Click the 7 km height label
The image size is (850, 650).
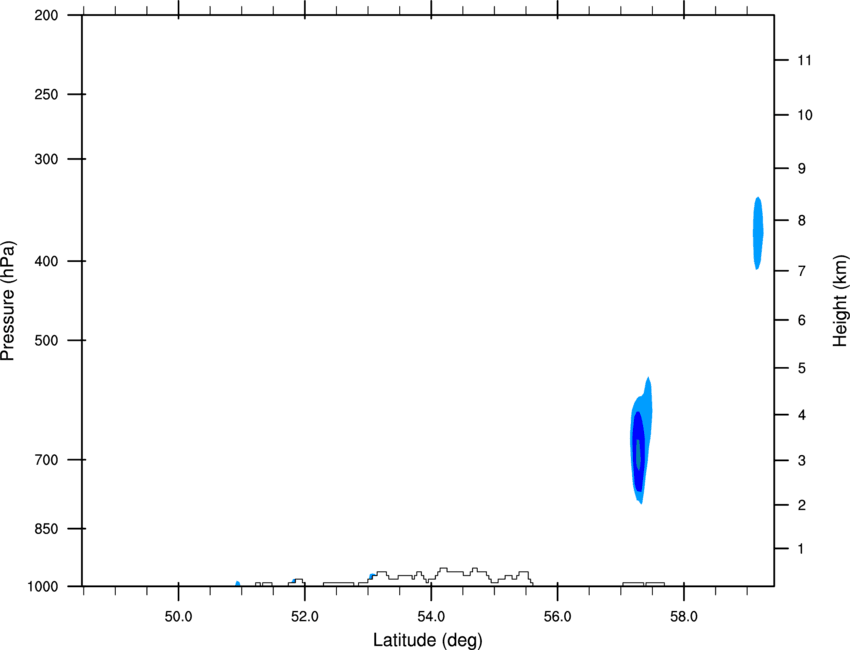(x=802, y=271)
